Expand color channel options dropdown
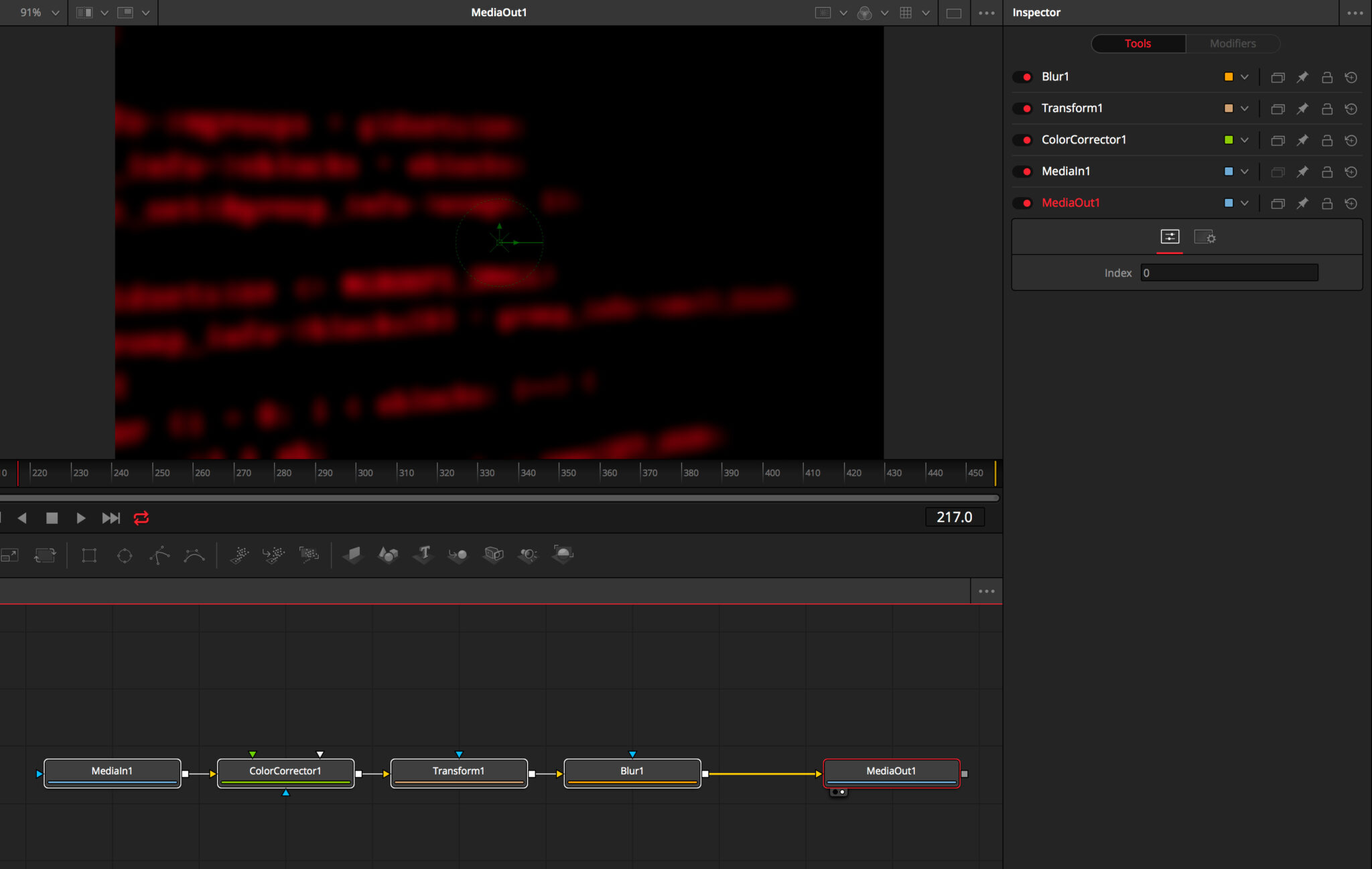The height and width of the screenshot is (869, 1372). click(x=884, y=13)
